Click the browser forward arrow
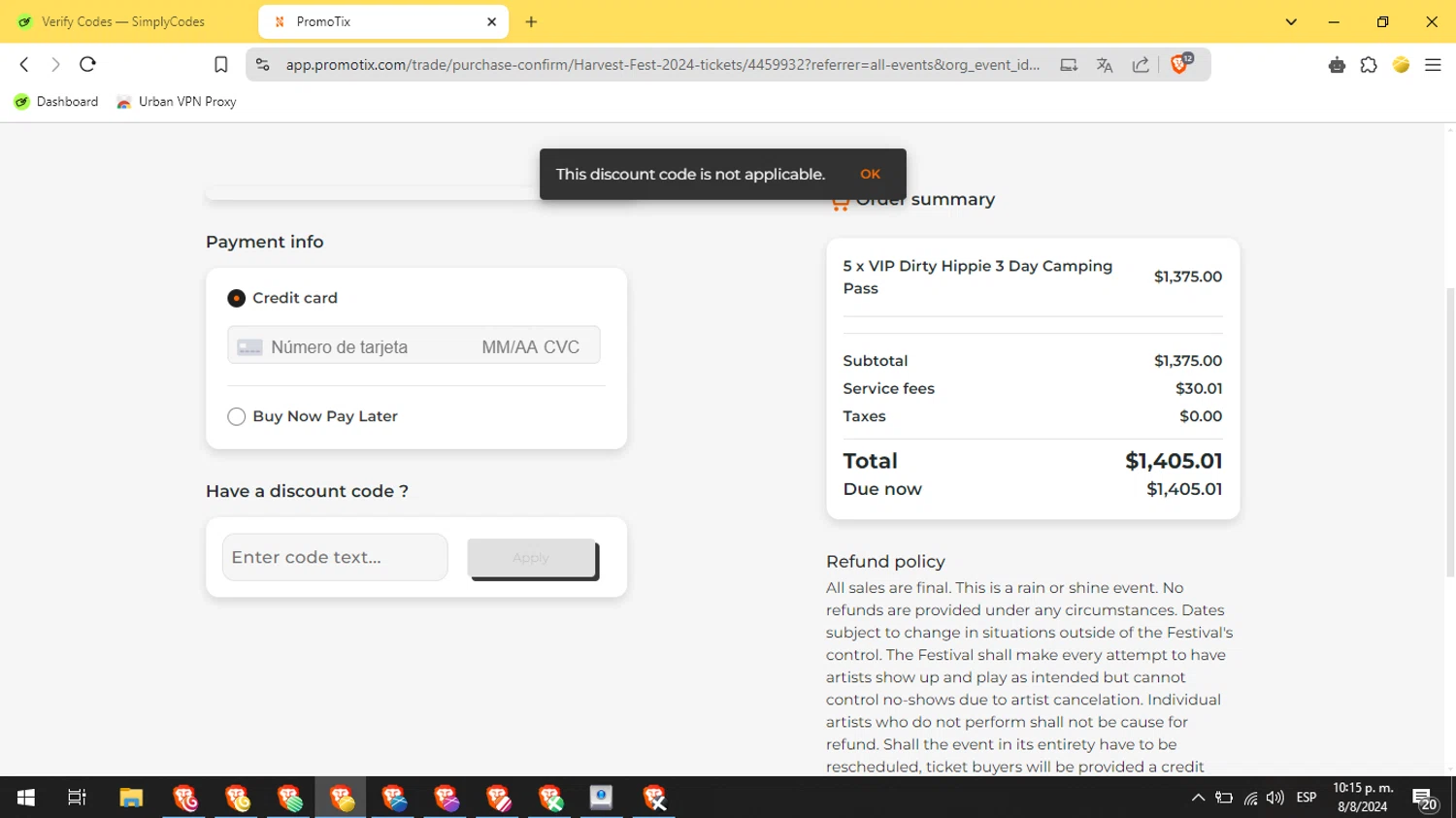The width and height of the screenshot is (1456, 818). (x=55, y=64)
